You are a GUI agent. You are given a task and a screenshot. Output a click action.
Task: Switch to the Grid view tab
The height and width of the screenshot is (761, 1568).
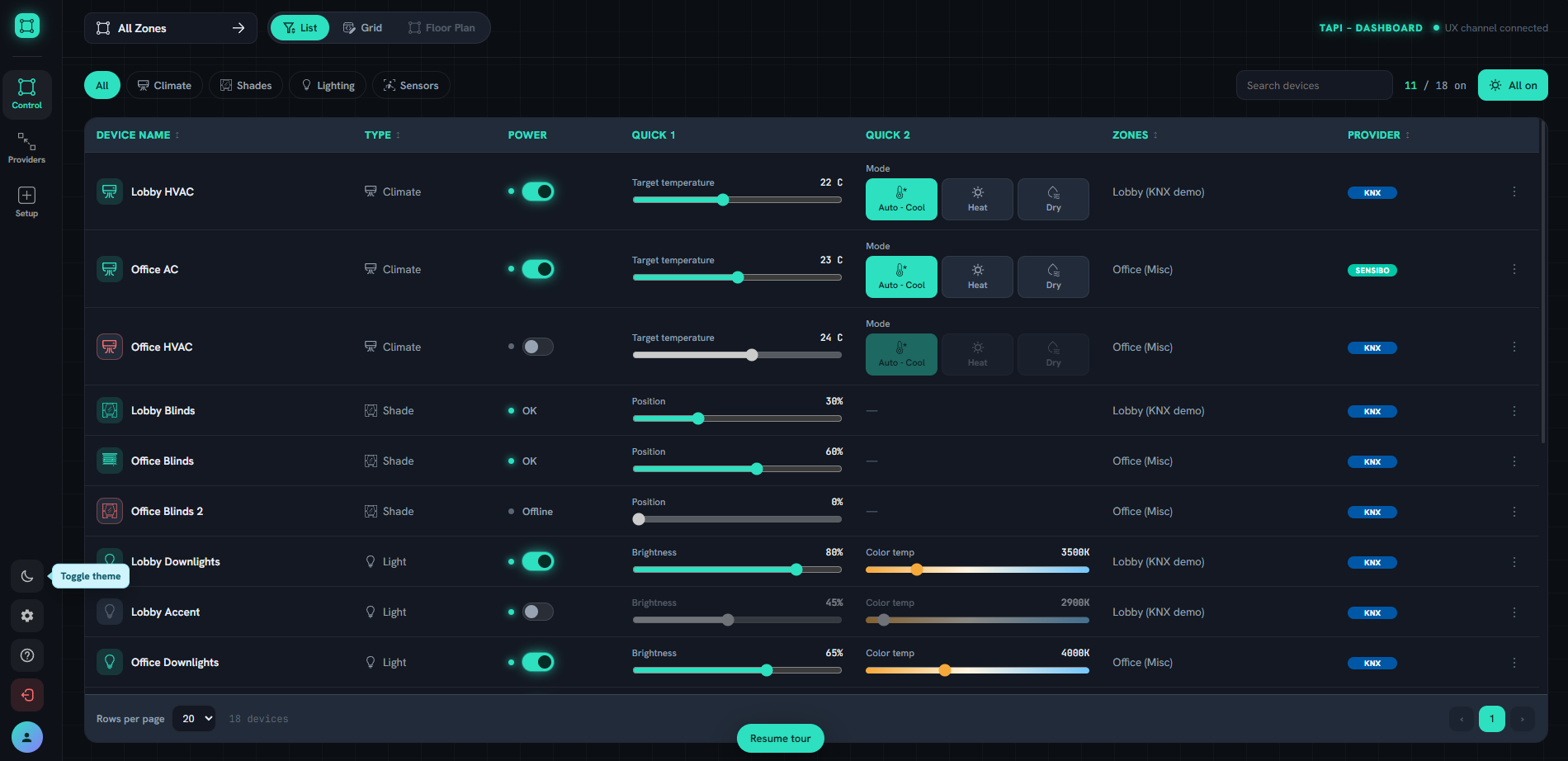click(x=363, y=28)
